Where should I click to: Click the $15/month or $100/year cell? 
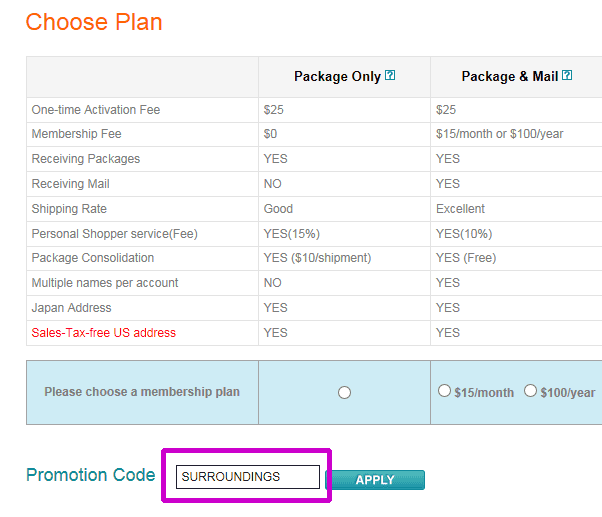click(499, 134)
